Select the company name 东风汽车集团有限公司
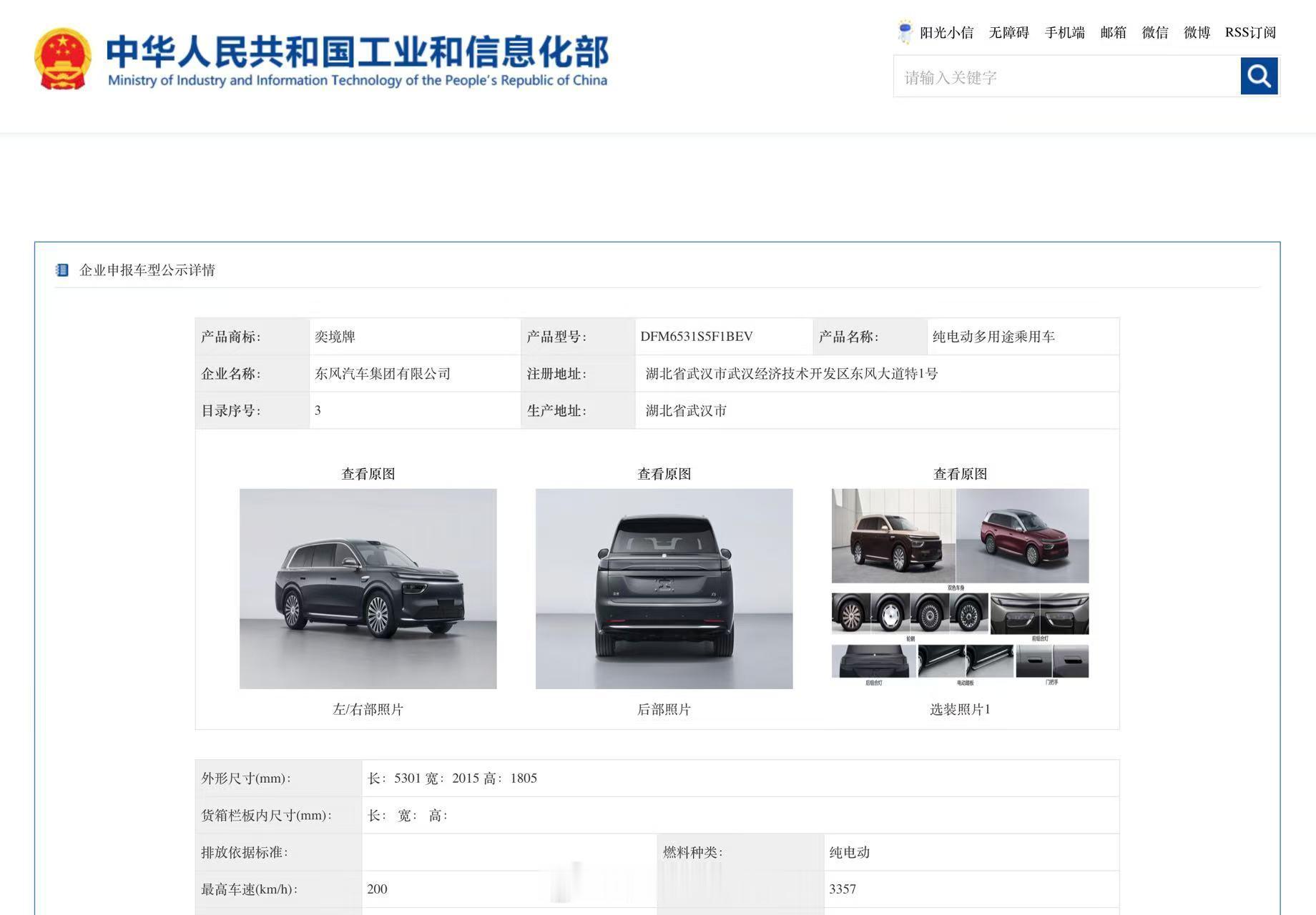The width and height of the screenshot is (1316, 915). coord(383,373)
